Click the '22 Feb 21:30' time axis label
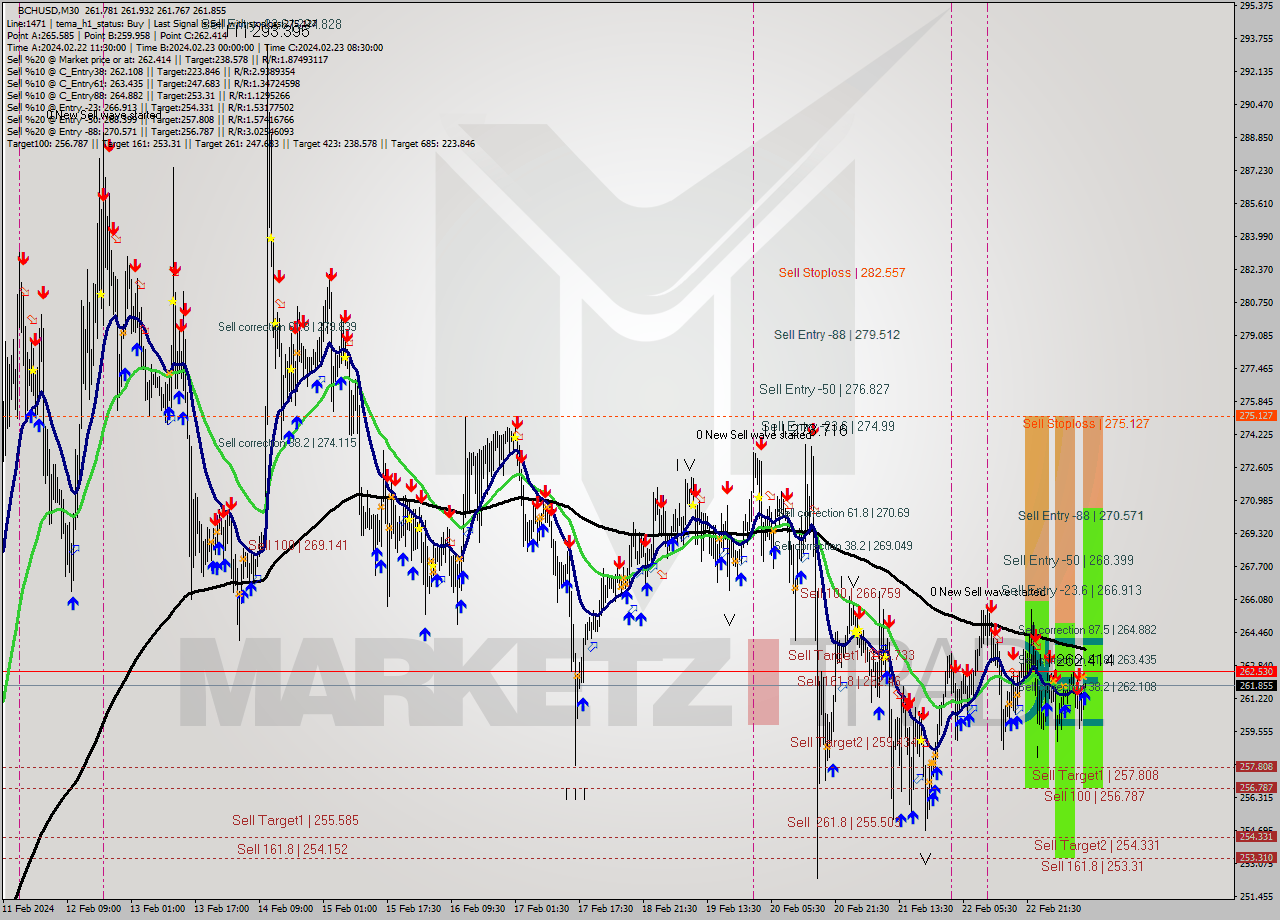1280x920 pixels. [x=1053, y=909]
